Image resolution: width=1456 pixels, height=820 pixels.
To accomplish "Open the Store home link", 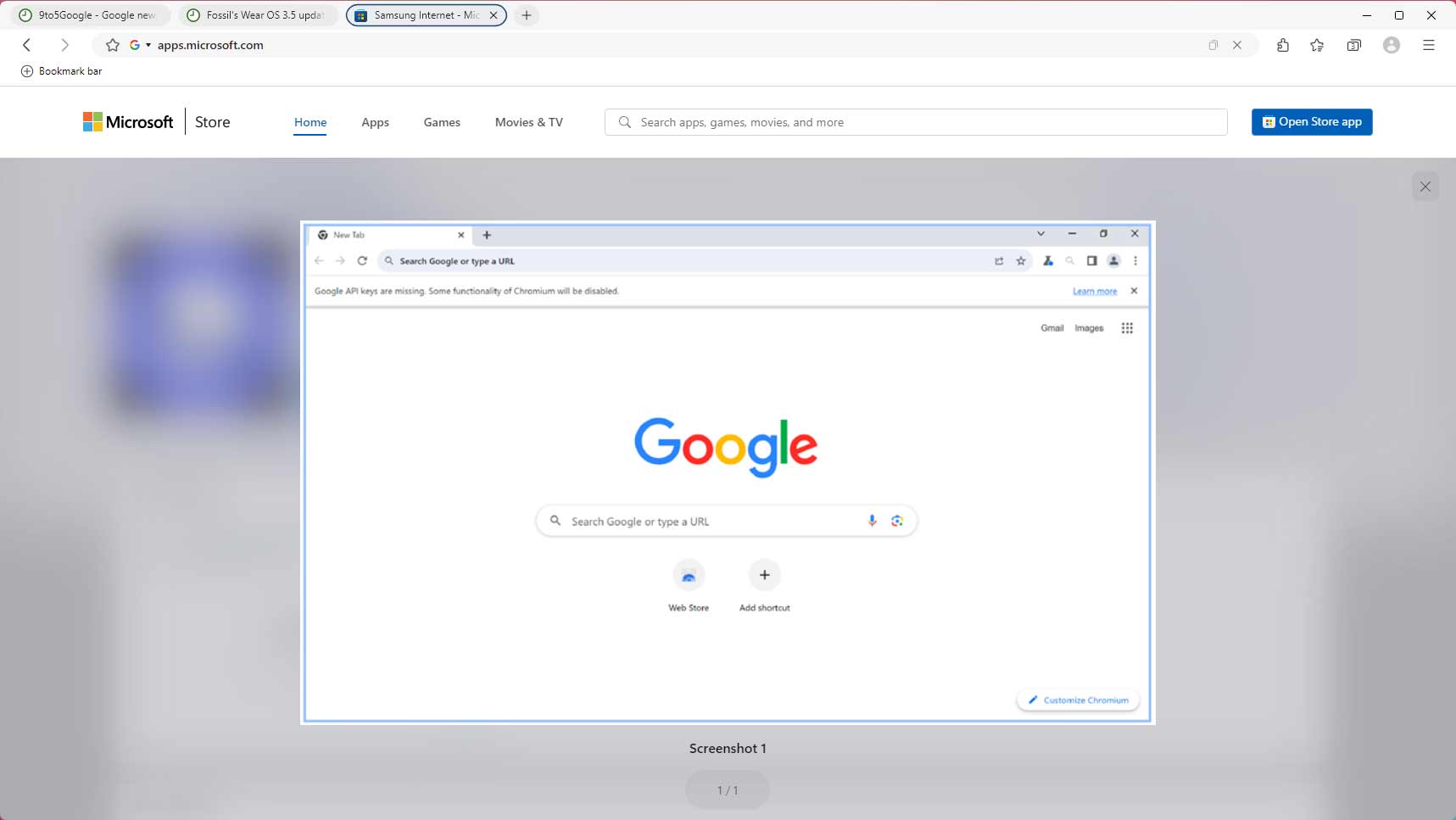I will (x=213, y=122).
